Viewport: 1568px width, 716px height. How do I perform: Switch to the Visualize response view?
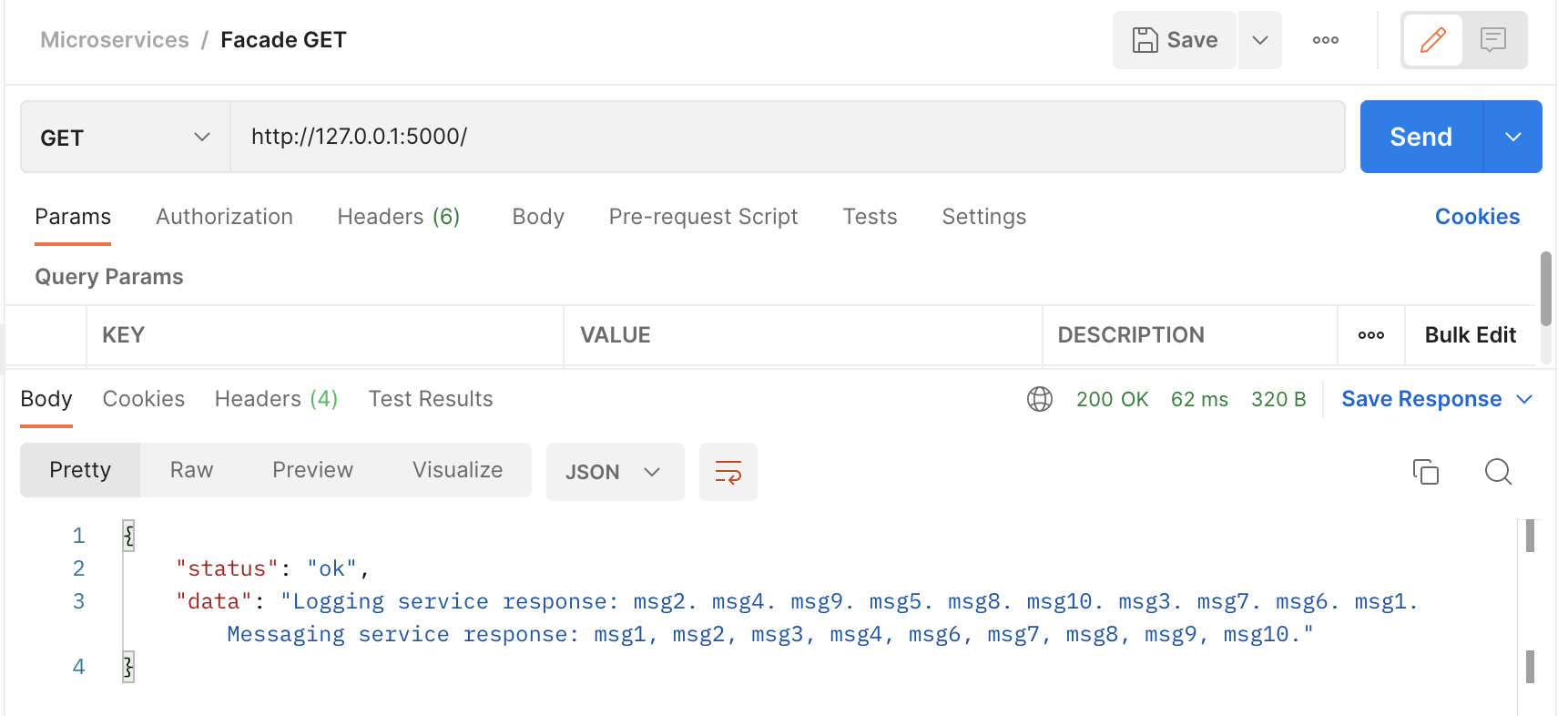click(457, 470)
